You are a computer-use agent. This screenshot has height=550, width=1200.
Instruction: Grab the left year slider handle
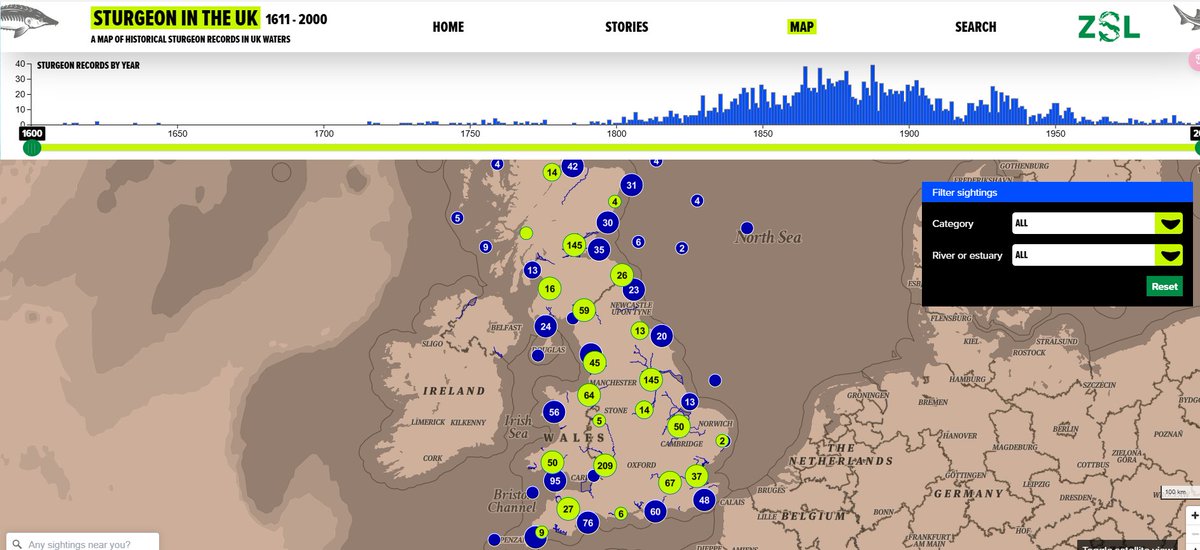32,148
